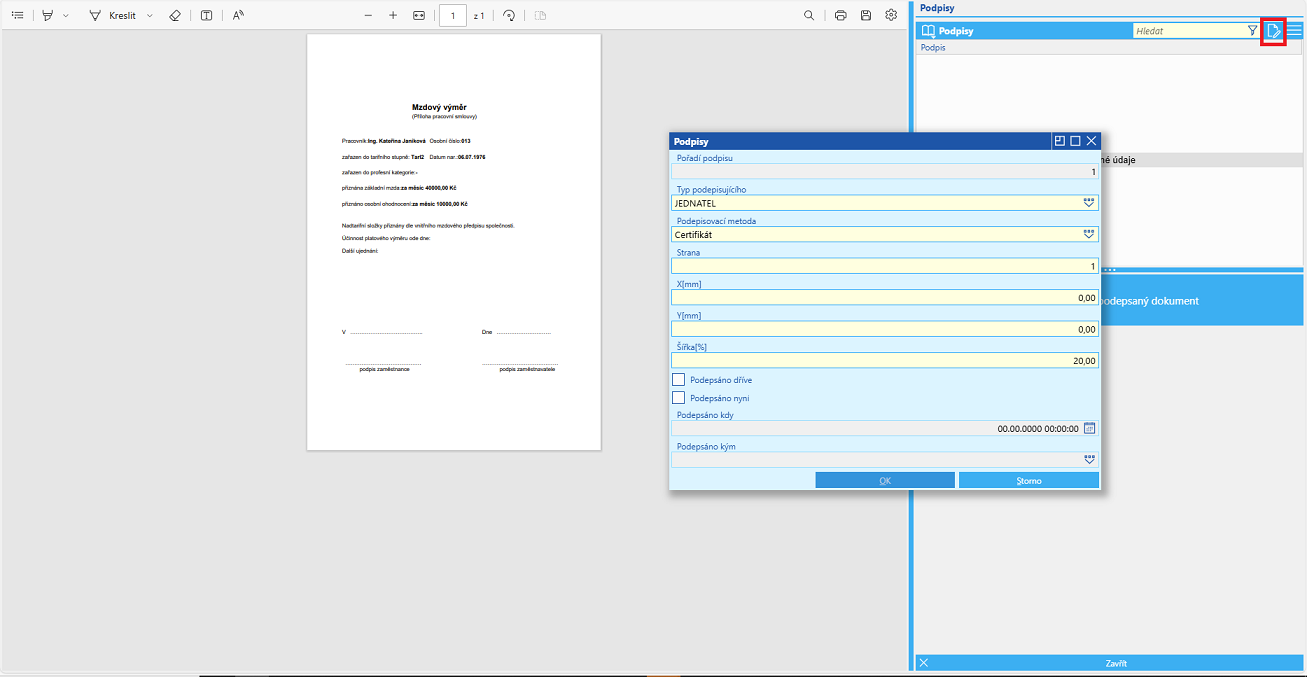Image resolution: width=1307 pixels, height=677 pixels.
Task: Open the calendar icon for Podepsáno kdy
Action: pos(1090,428)
